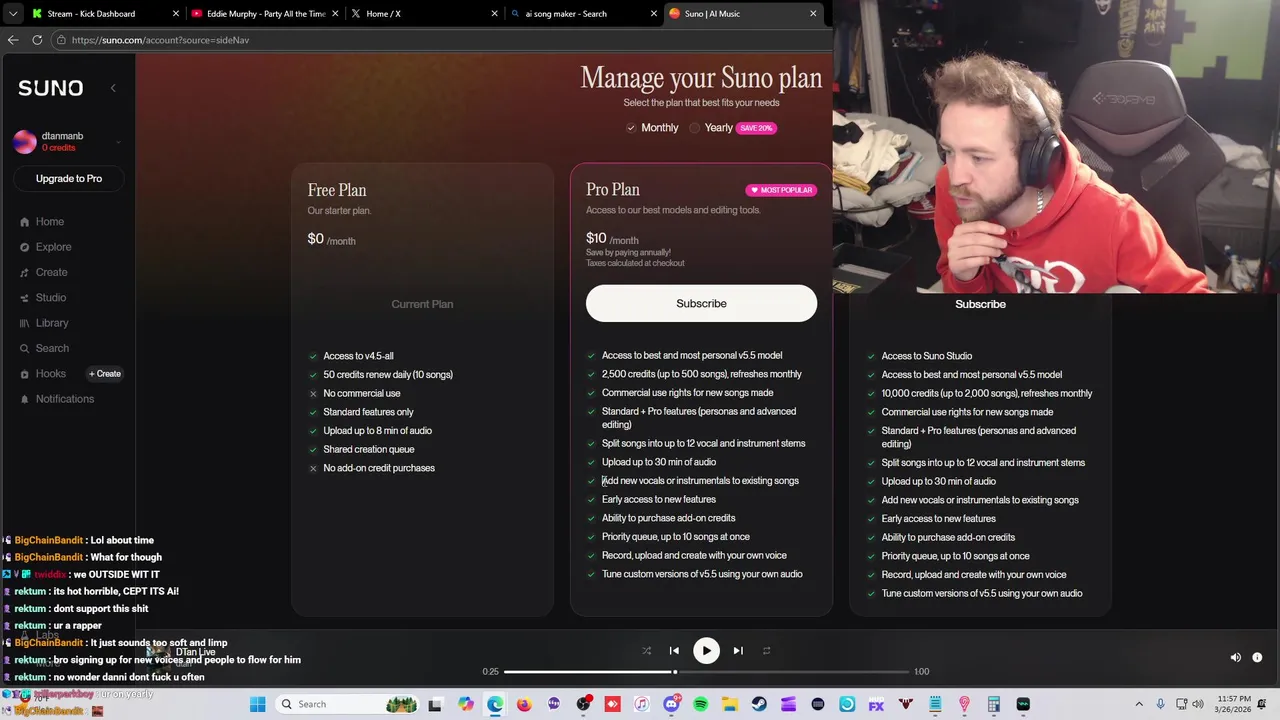Click the MOST POPULAR badge

coord(781,190)
